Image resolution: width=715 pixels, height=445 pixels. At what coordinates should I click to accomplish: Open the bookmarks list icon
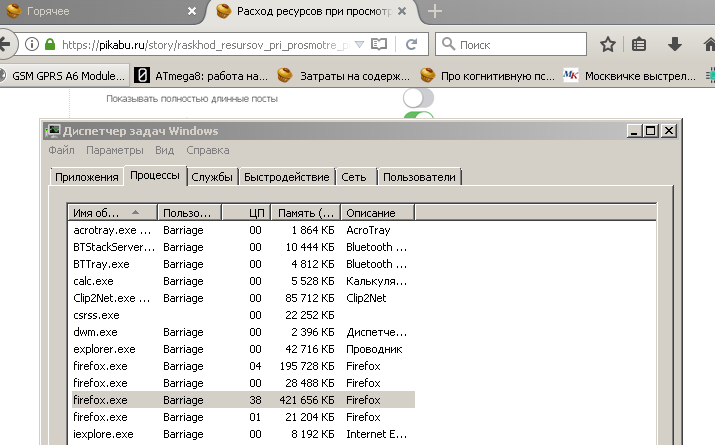click(640, 45)
